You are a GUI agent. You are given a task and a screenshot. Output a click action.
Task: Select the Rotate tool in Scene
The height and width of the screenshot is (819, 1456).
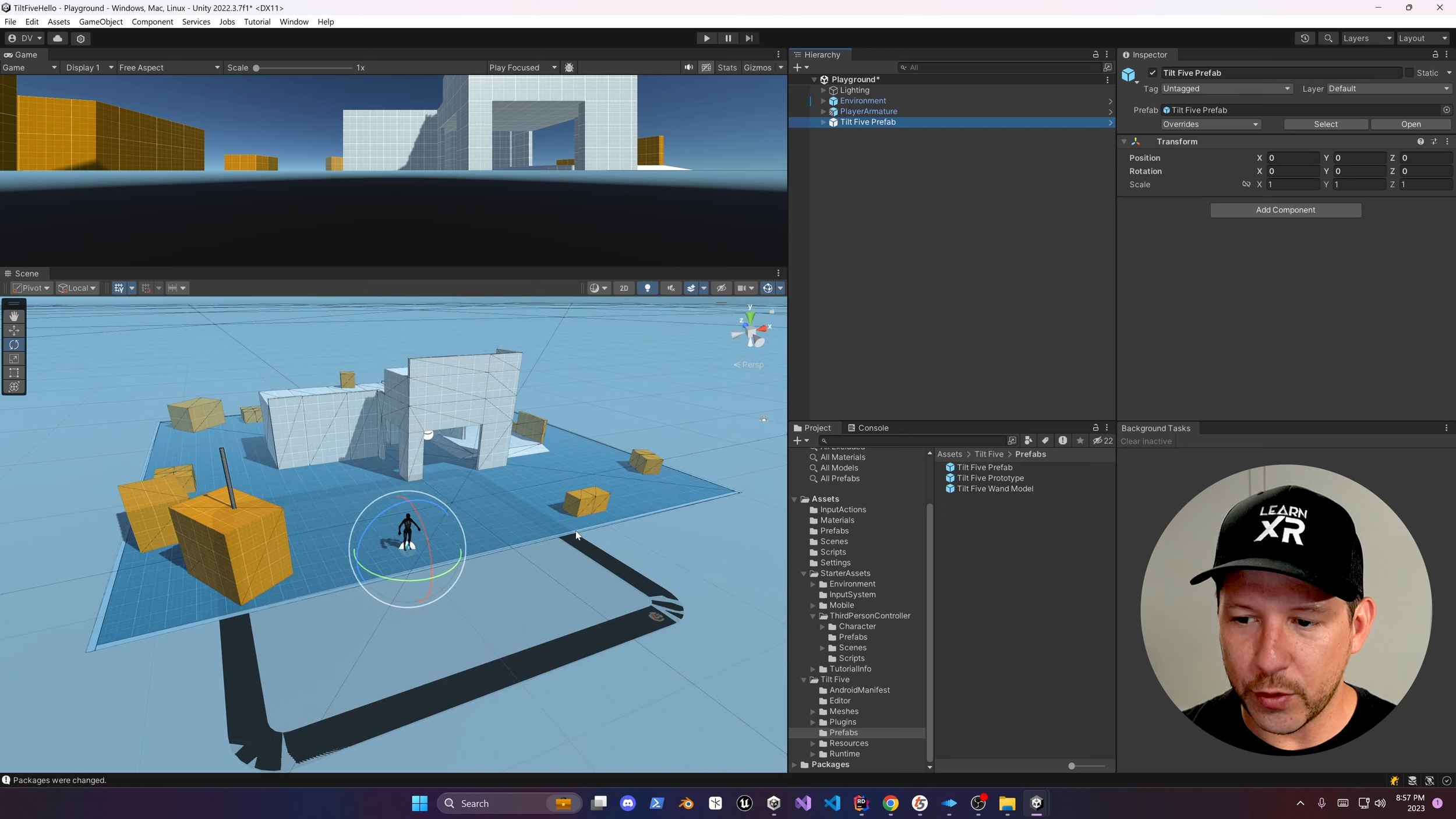point(14,345)
